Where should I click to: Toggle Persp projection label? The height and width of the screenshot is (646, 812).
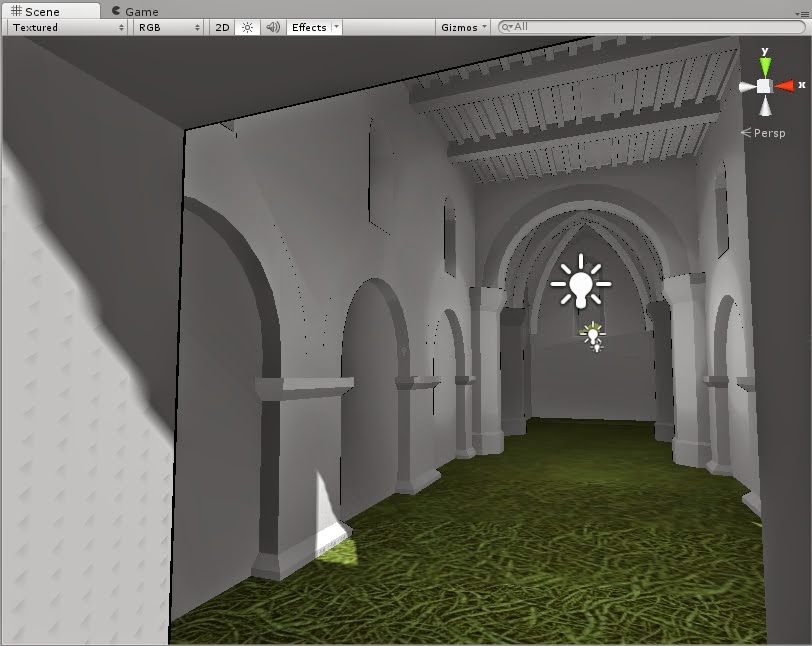(764, 133)
